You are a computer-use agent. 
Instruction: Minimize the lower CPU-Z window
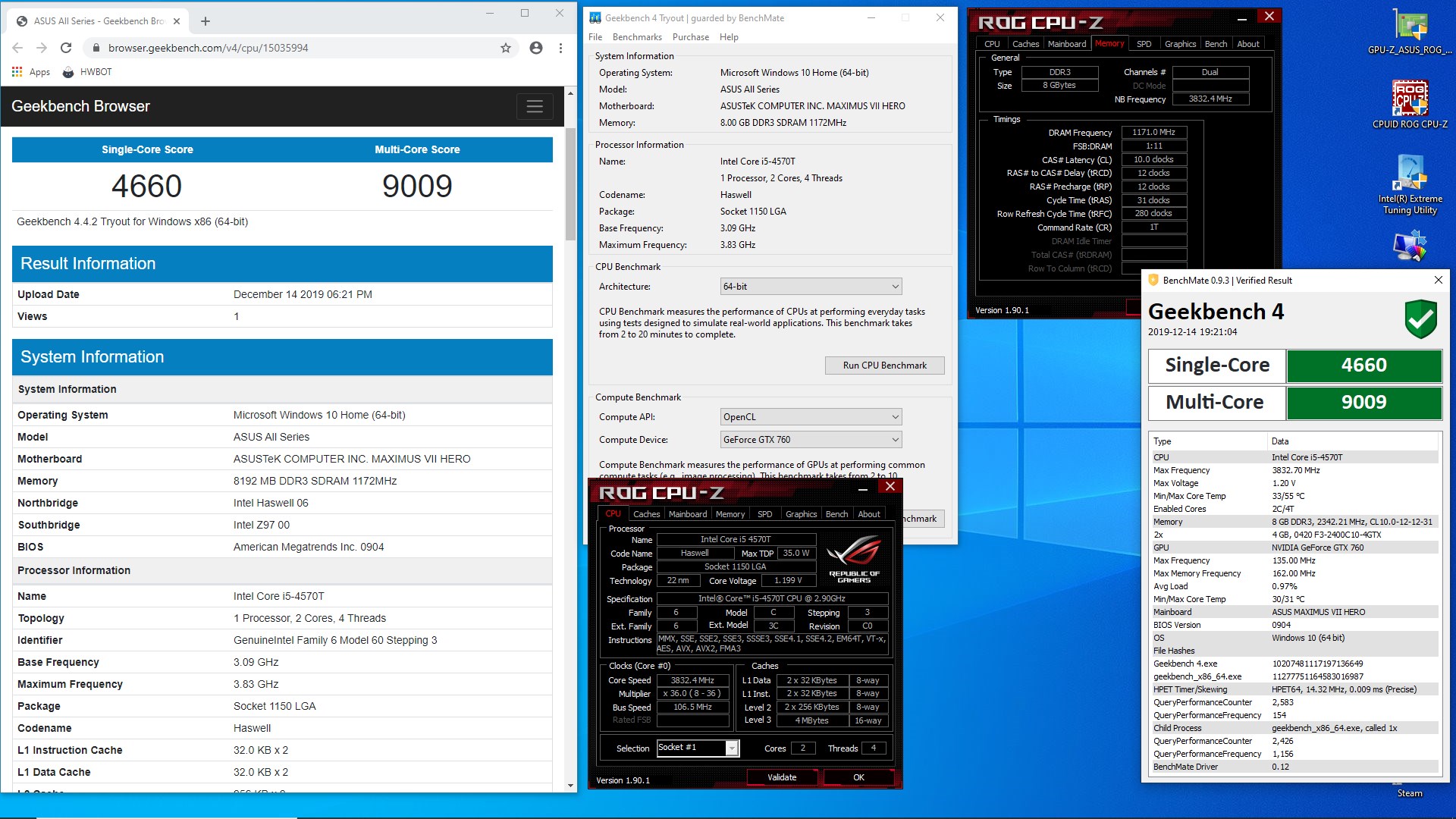coord(863,490)
